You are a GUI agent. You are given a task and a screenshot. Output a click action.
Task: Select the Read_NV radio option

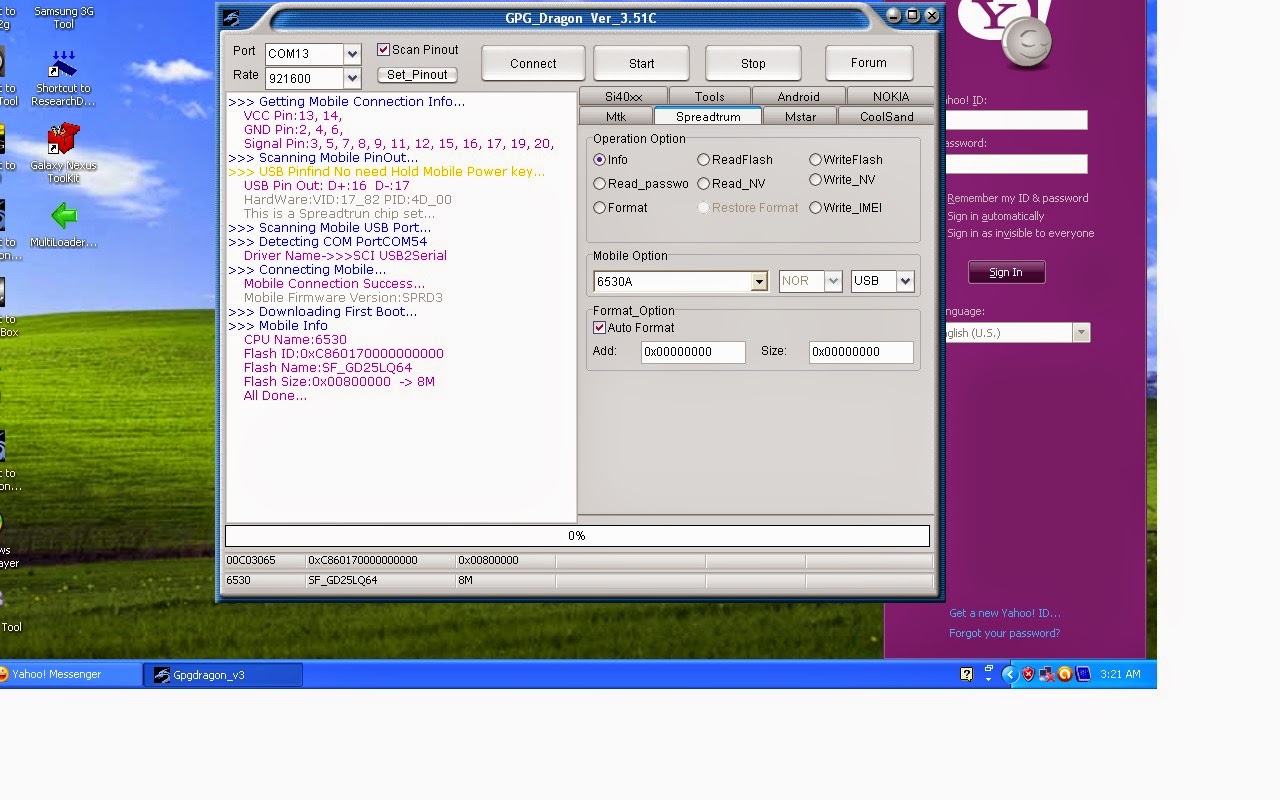pos(704,184)
